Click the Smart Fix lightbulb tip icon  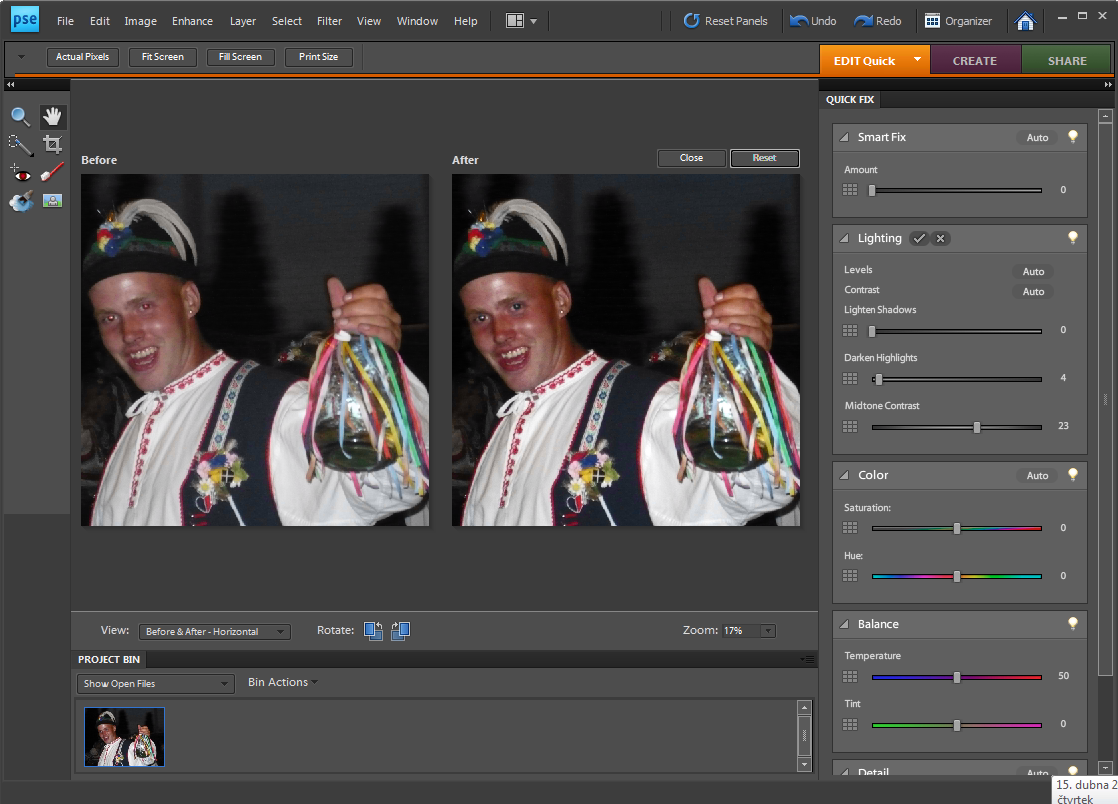click(1072, 137)
